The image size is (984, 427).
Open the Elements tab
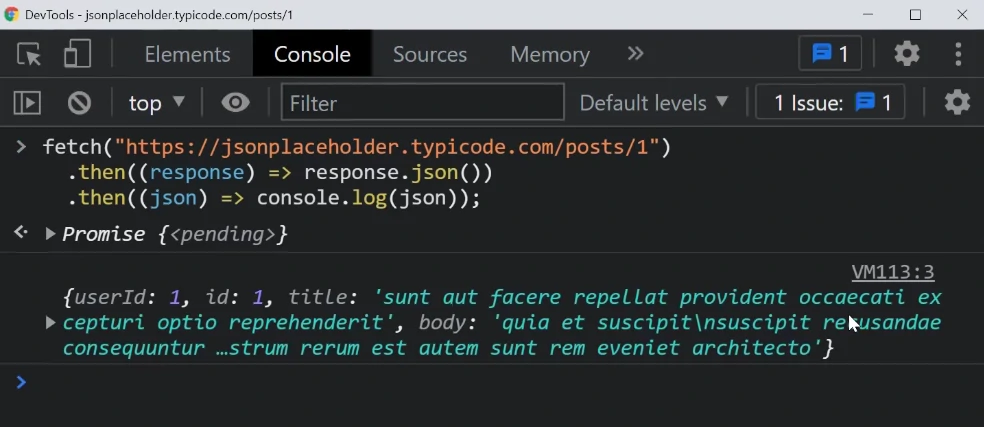click(x=187, y=54)
